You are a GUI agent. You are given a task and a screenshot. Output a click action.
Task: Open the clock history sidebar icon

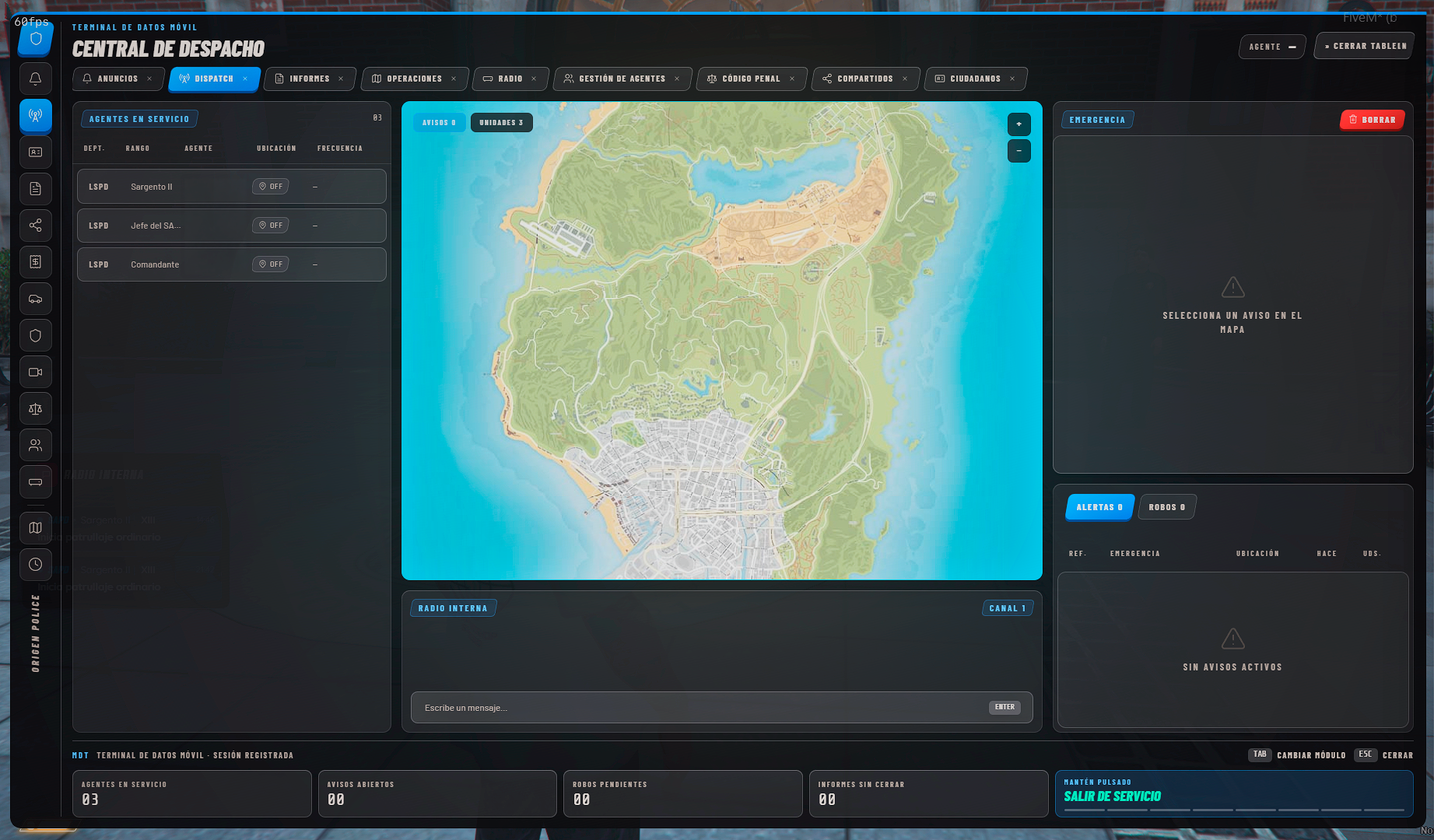[x=35, y=564]
